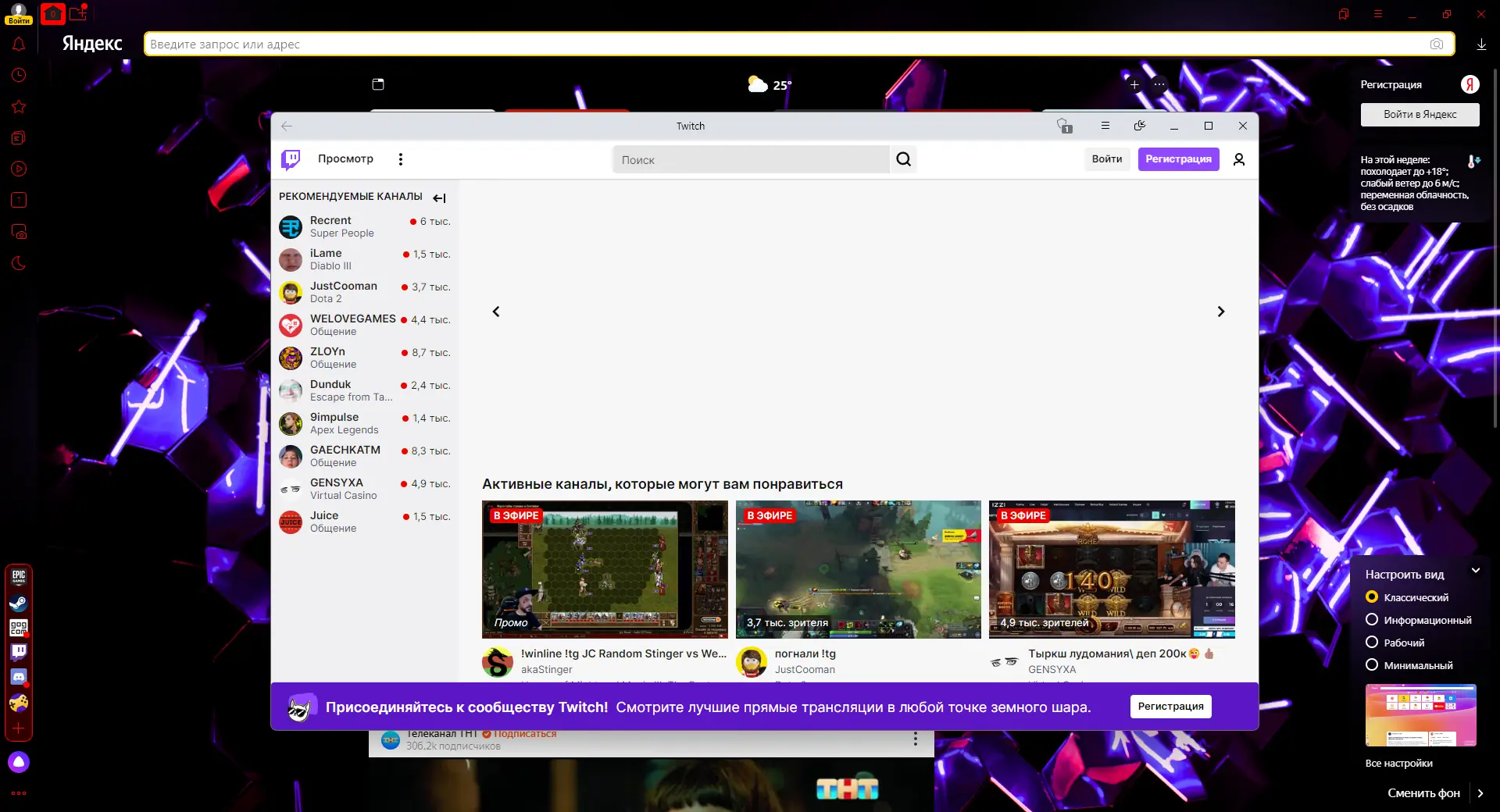Screen dimensions: 1500x812
Task: Click the purple Регистрация button in Twitch header
Action: (1178, 158)
